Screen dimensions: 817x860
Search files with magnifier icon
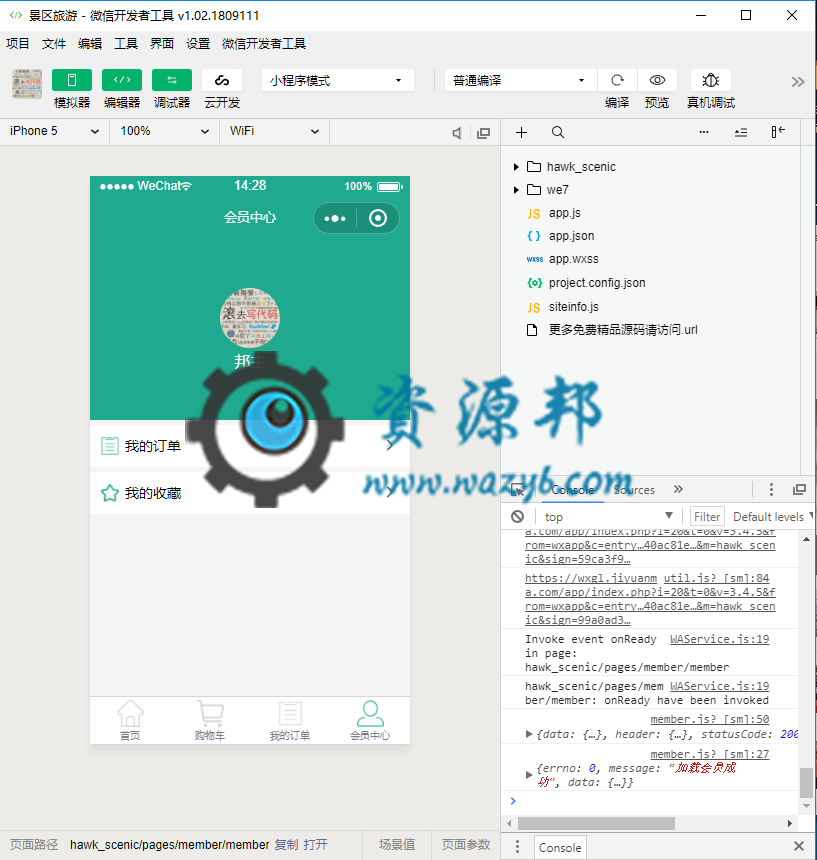click(558, 132)
